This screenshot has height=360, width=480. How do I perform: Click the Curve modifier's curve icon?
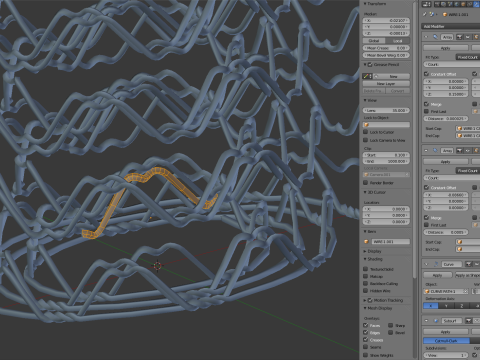(x=436, y=264)
